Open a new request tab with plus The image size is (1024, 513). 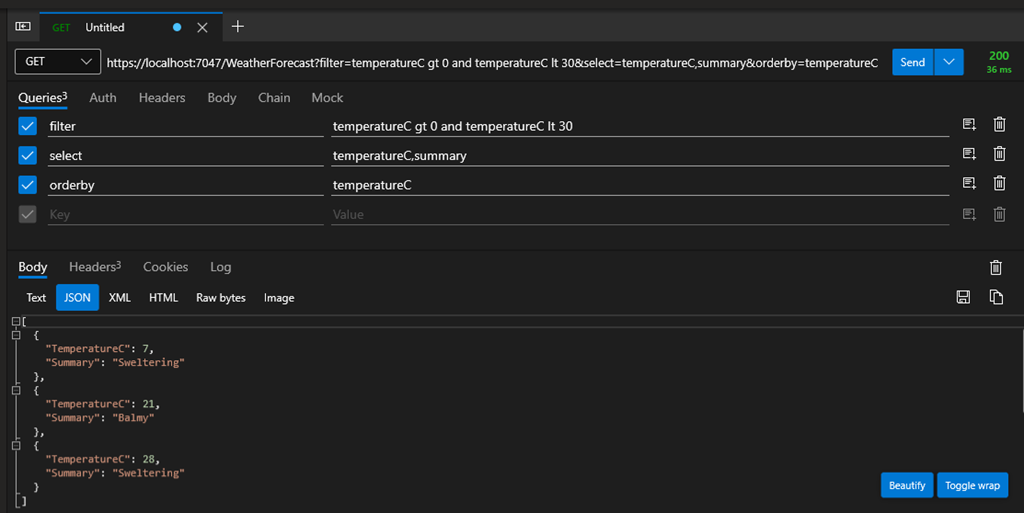coord(237,27)
